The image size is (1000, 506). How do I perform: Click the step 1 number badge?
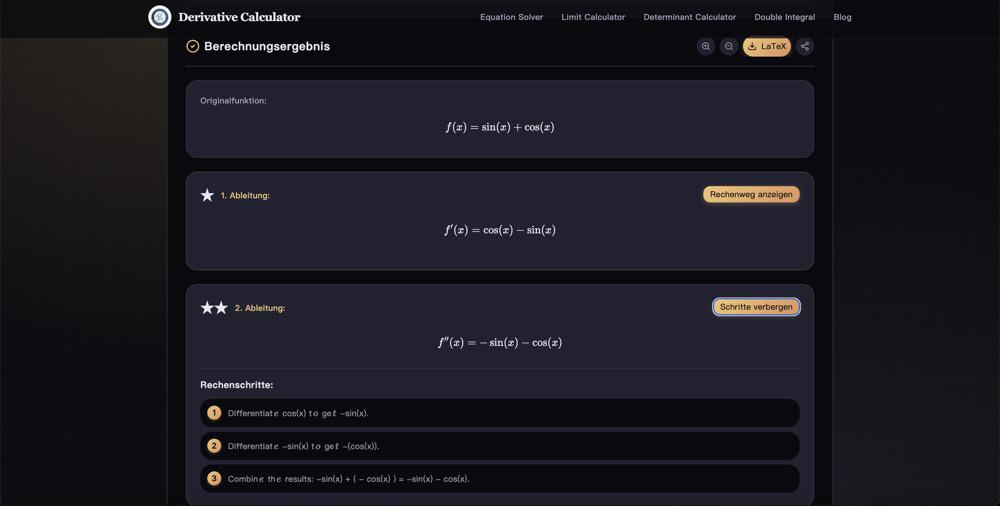point(214,413)
